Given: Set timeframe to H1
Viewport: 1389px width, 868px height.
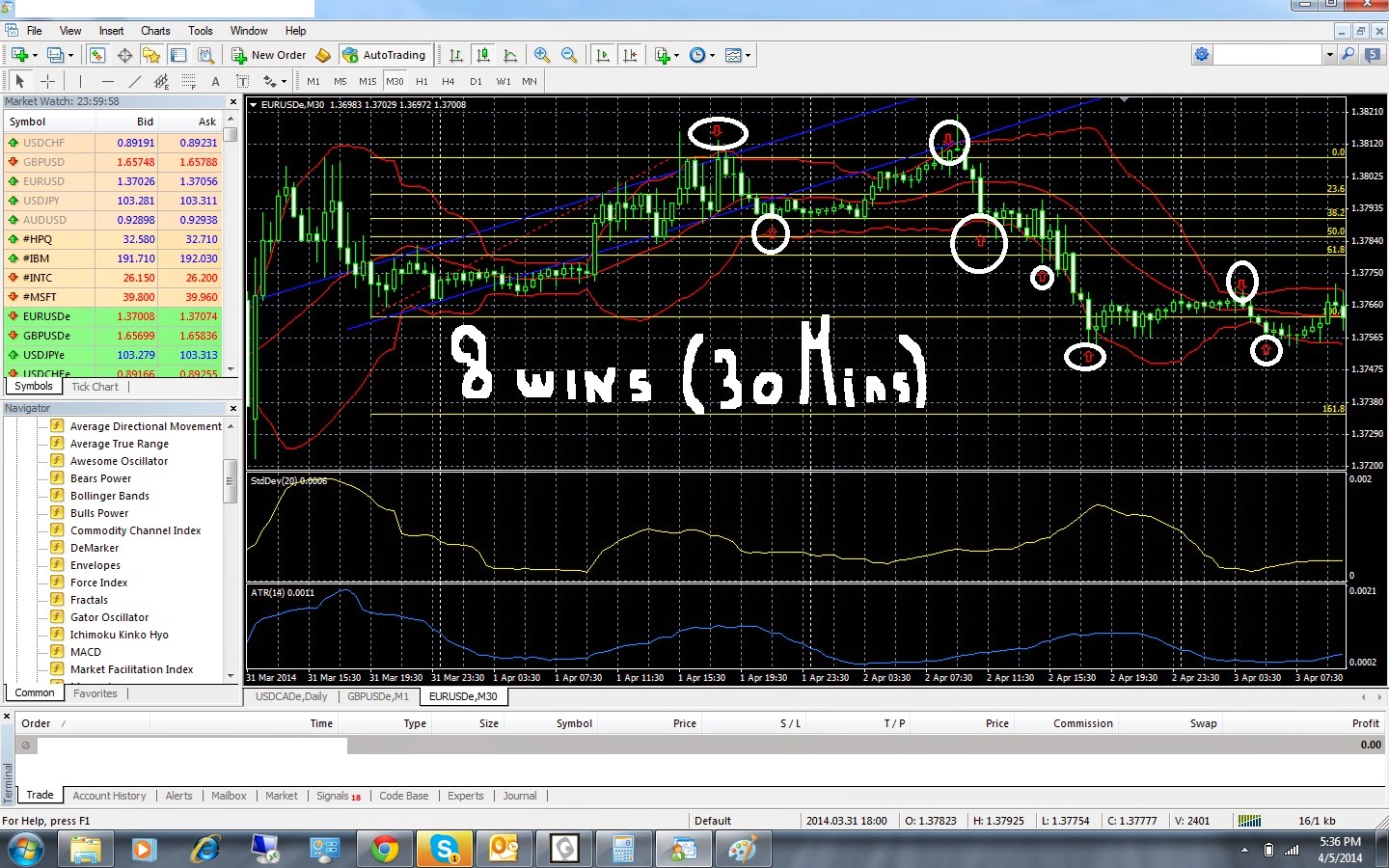Looking at the screenshot, I should point(422,81).
